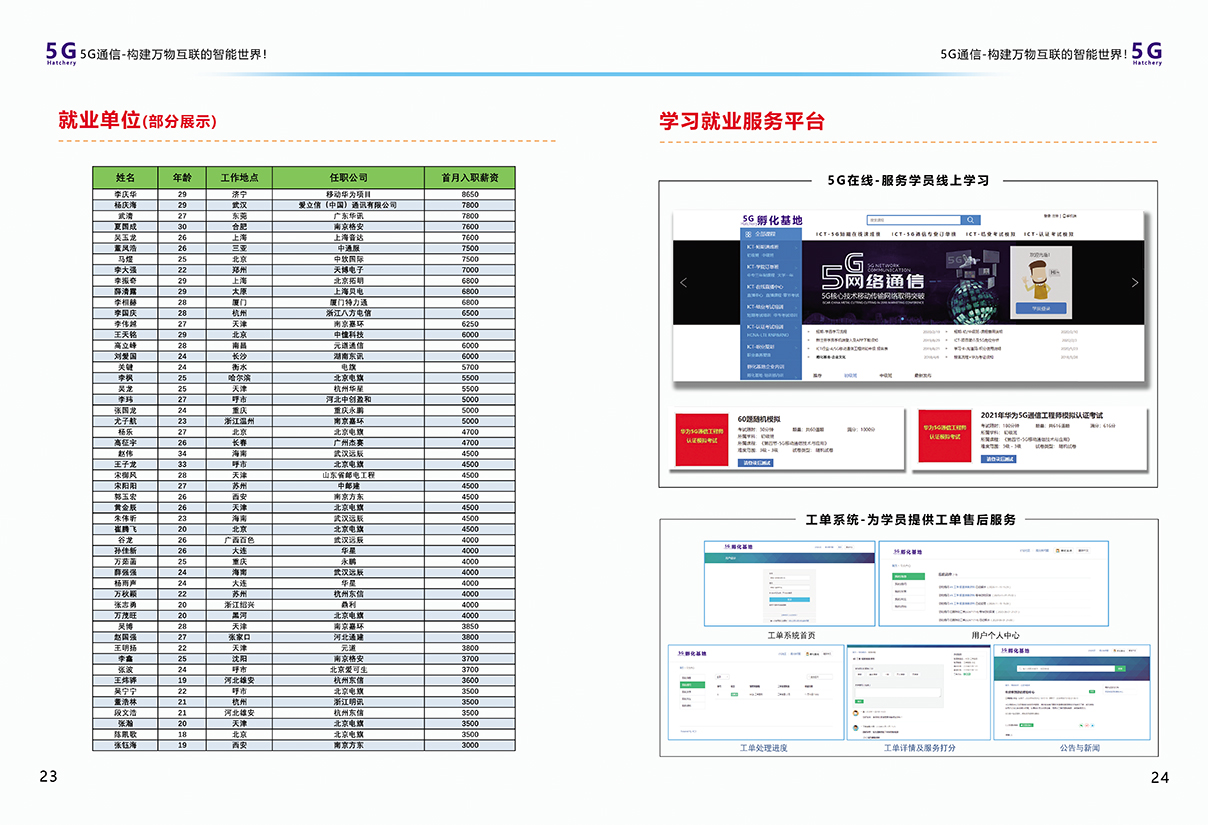Select the salary cell 6250
The width and height of the screenshot is (1208, 825).
(x=470, y=324)
